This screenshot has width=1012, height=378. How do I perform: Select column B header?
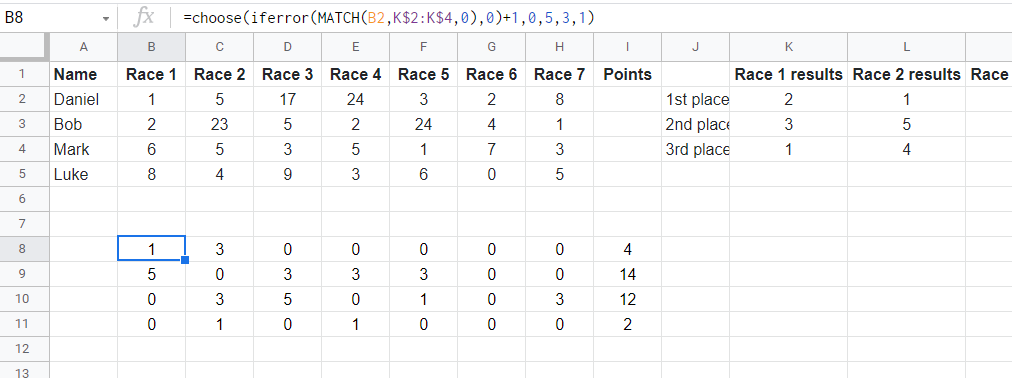coord(151,46)
